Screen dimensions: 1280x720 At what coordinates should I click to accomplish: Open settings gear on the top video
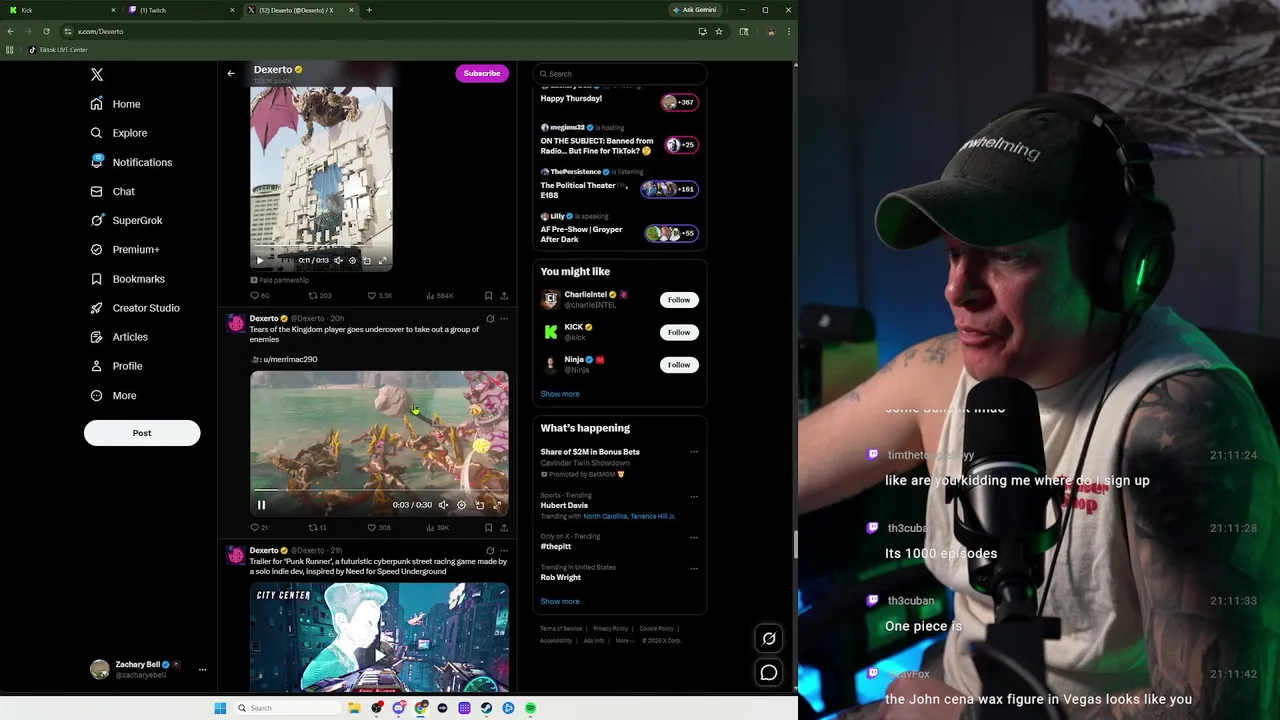click(352, 260)
